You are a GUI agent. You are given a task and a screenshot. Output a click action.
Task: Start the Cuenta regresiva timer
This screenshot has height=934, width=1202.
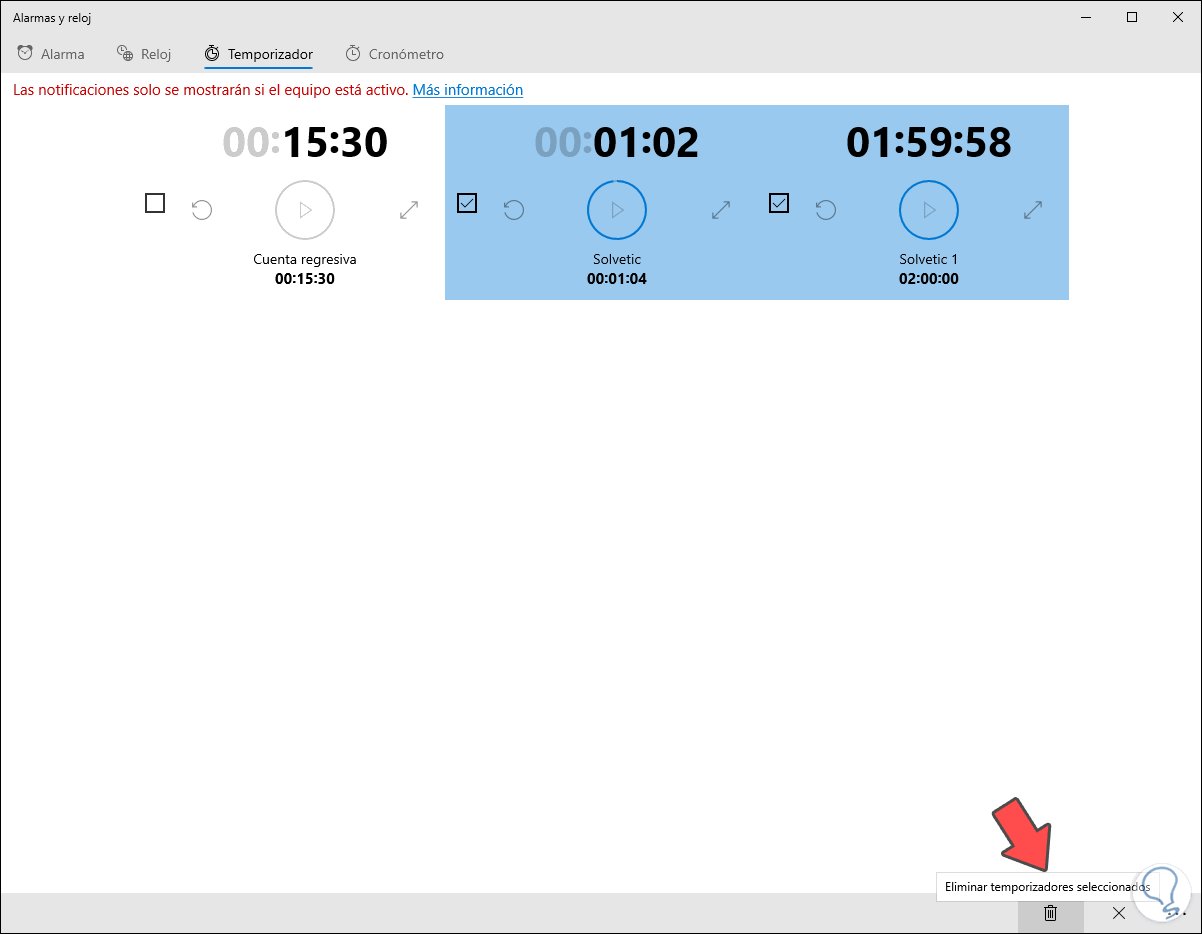304,210
